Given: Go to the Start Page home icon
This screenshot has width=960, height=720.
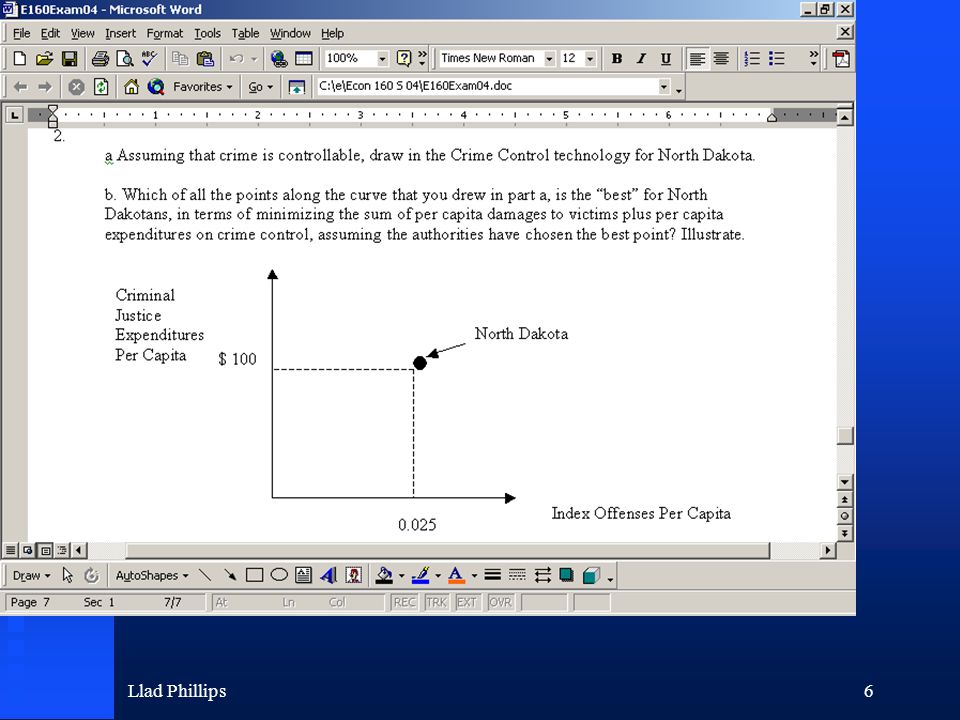Looking at the screenshot, I should coord(131,87).
